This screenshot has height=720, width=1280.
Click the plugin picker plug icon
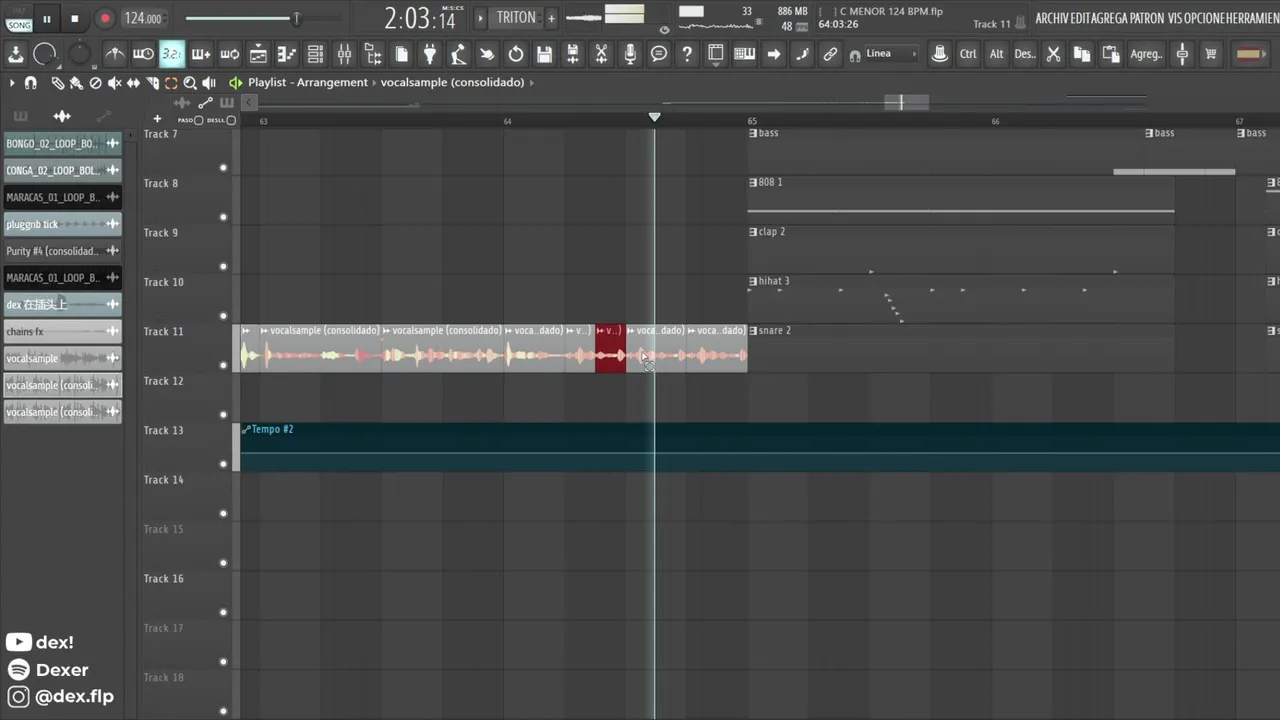pyautogui.click(x=430, y=54)
